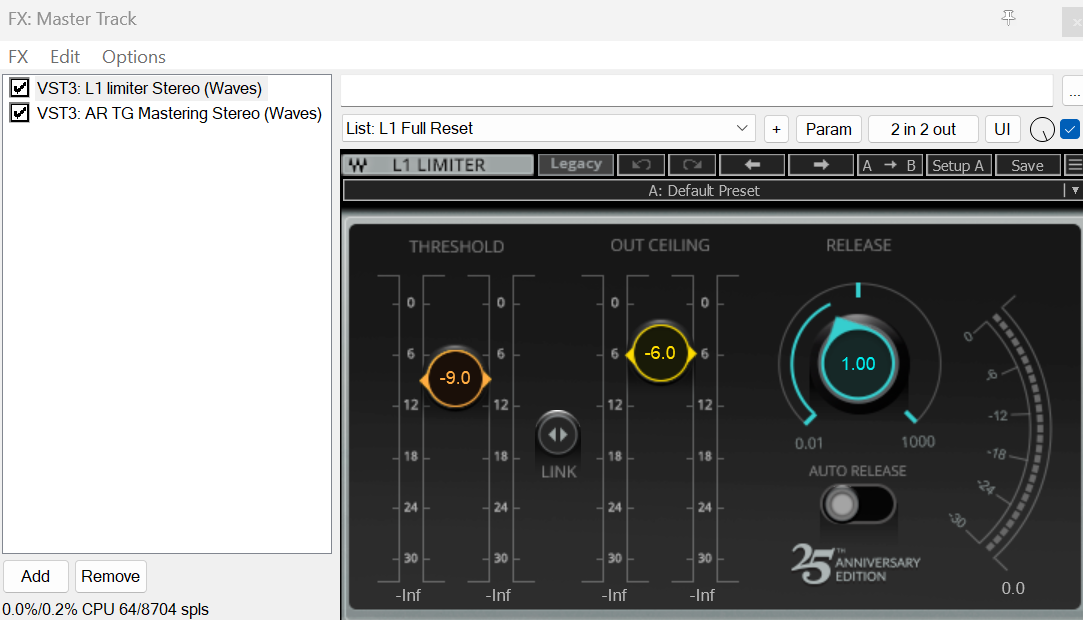Expand the Default Preset menu arrow
Image resolution: width=1083 pixels, height=620 pixels.
(1075, 191)
